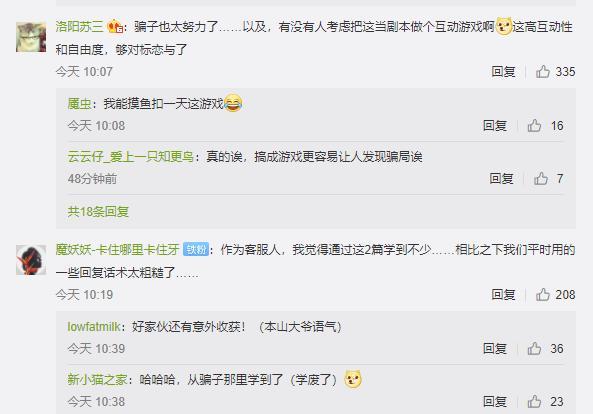Reply to 魔妖妖's comment at 10:19
The image size is (593, 414).
(x=503, y=295)
